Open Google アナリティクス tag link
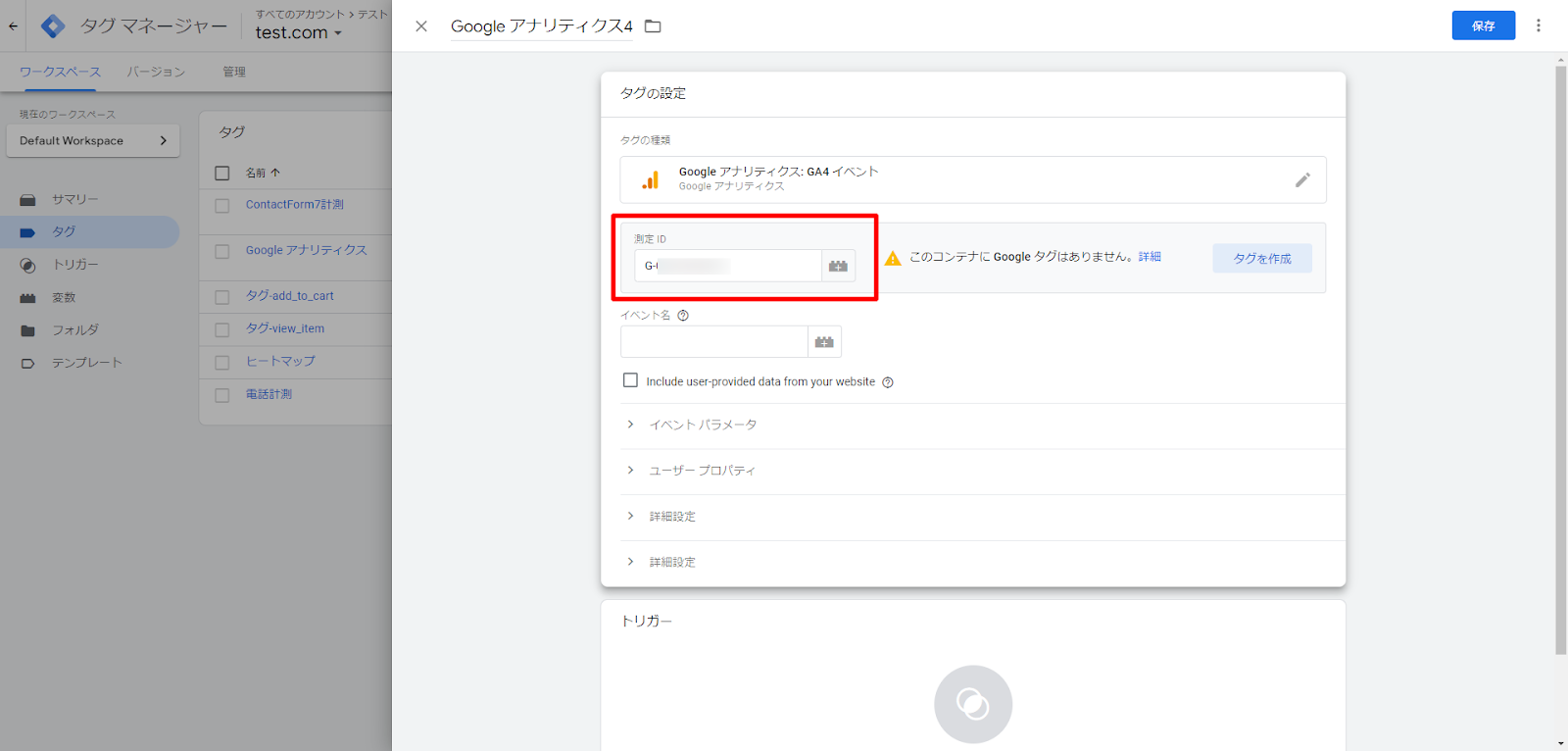The image size is (1568, 751). pos(307,250)
